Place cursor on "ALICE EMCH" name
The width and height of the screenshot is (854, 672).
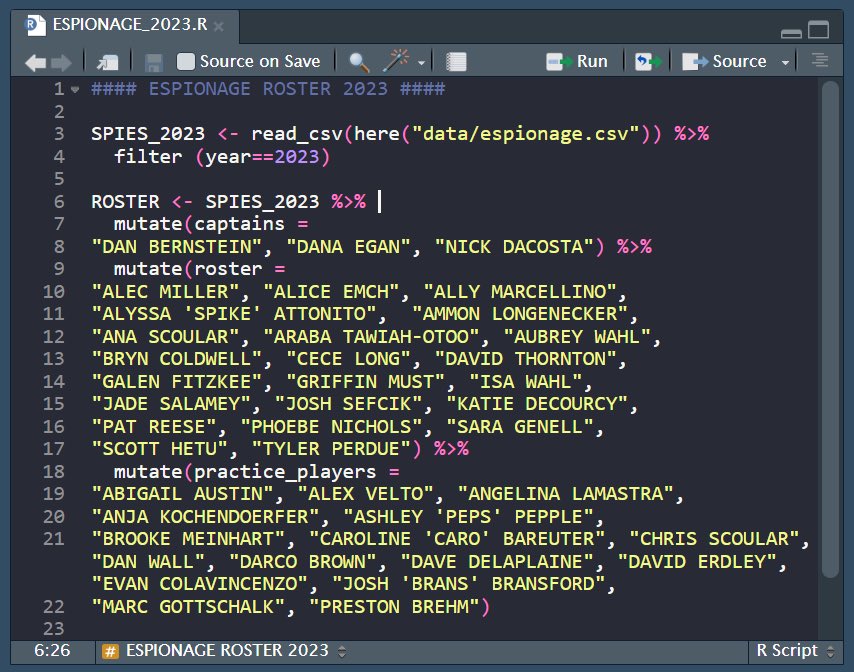click(332, 292)
